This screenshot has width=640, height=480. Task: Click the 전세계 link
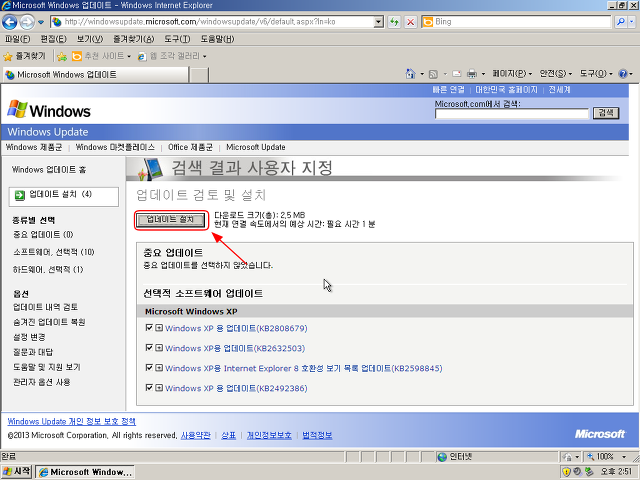(559, 90)
